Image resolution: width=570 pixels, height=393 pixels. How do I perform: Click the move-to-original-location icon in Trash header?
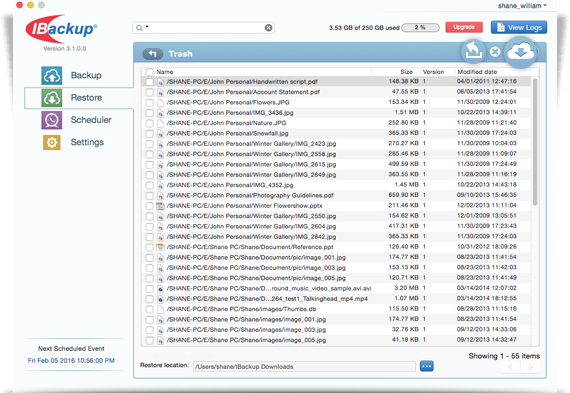click(x=473, y=52)
